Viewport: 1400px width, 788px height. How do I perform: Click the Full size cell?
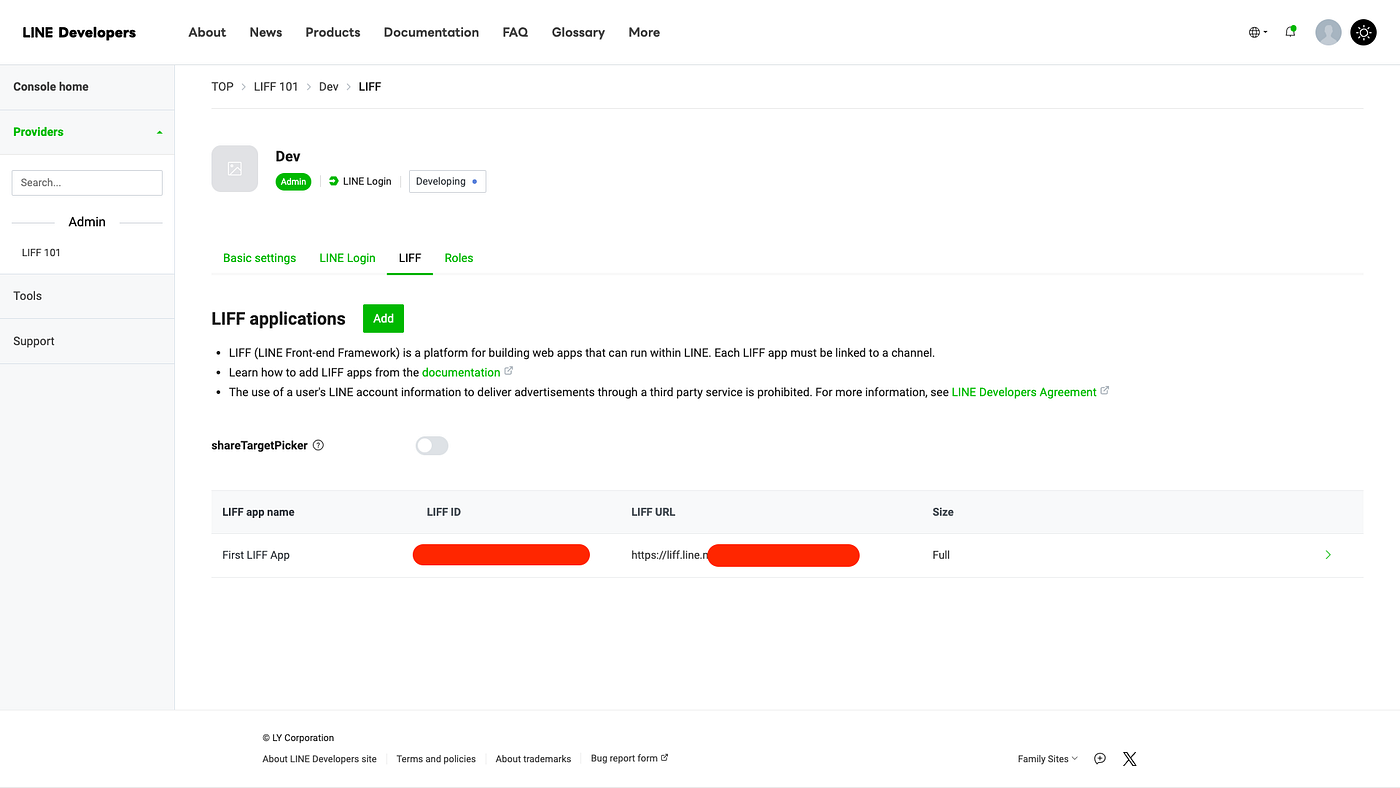(x=941, y=555)
